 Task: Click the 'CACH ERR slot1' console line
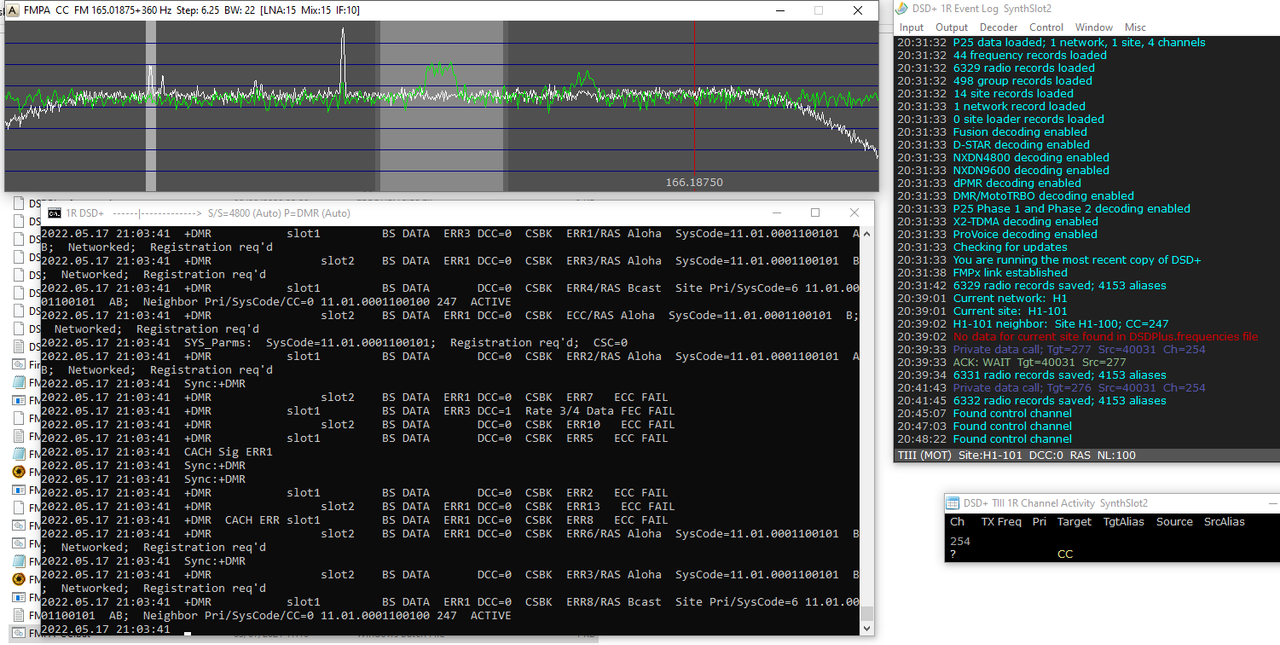pos(272,520)
